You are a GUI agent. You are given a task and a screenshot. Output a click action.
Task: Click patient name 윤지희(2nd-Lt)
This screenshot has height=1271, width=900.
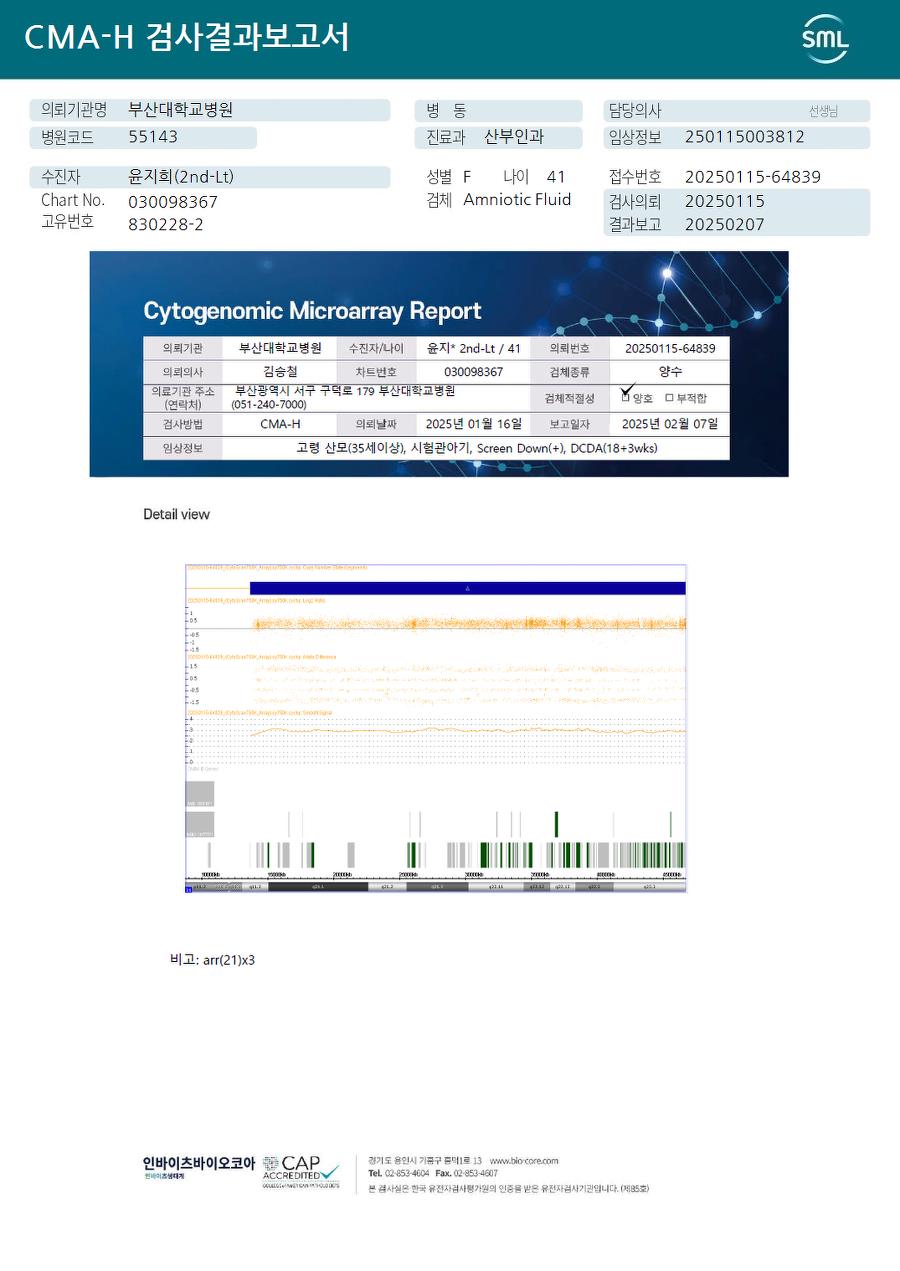pyautogui.click(x=181, y=177)
